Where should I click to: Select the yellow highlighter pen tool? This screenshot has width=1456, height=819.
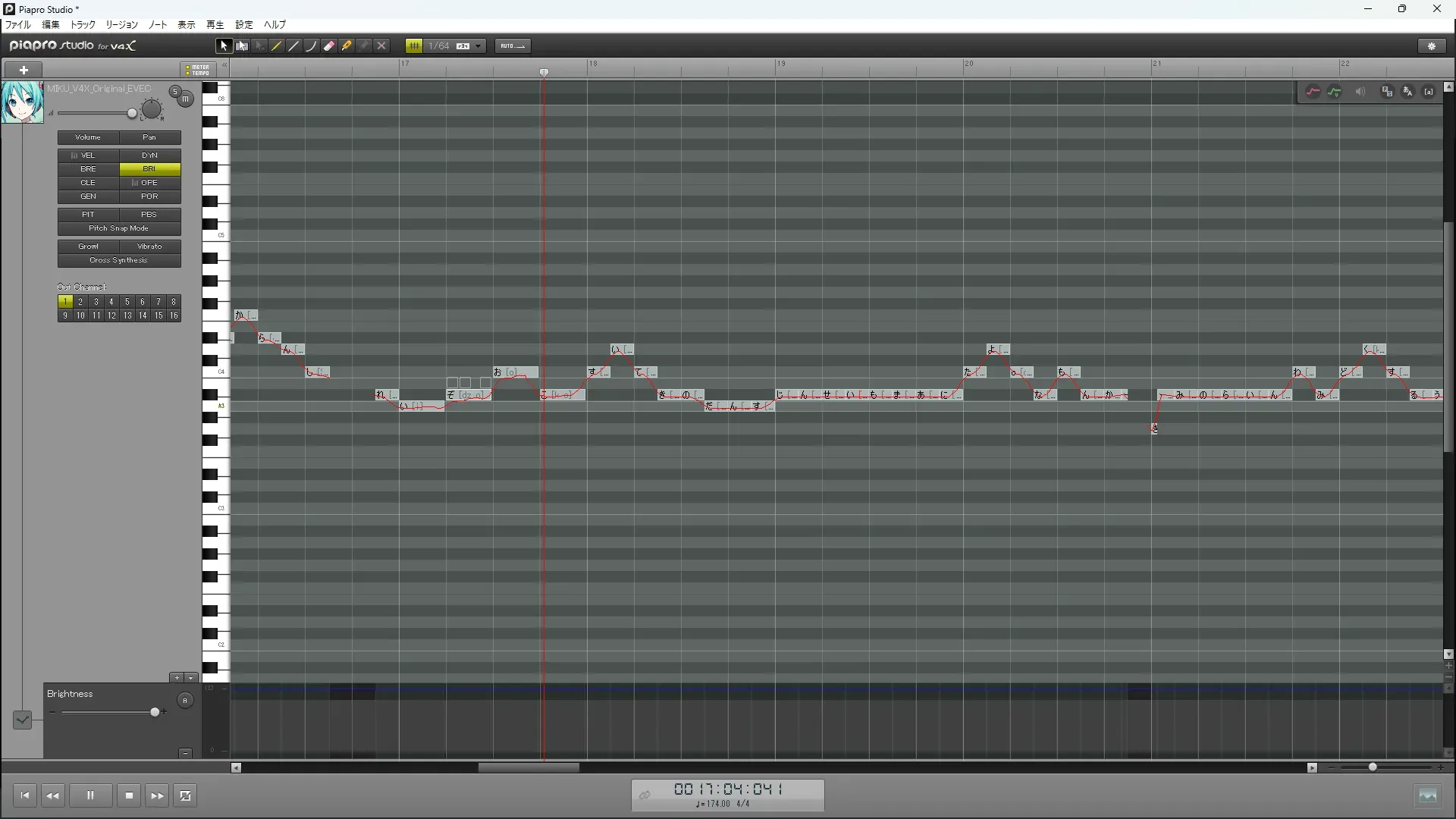[x=347, y=46]
